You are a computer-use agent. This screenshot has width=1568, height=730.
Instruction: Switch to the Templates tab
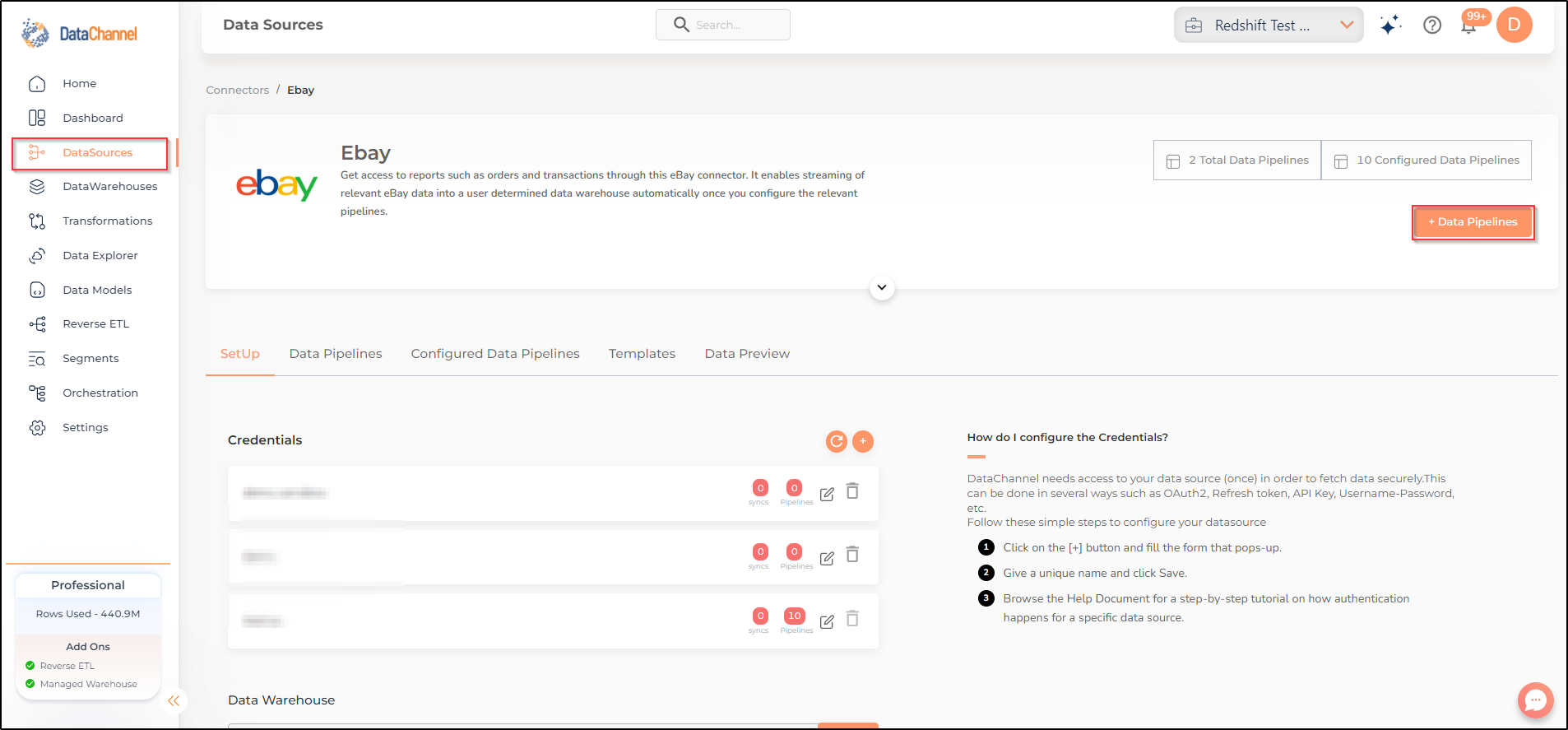point(642,354)
